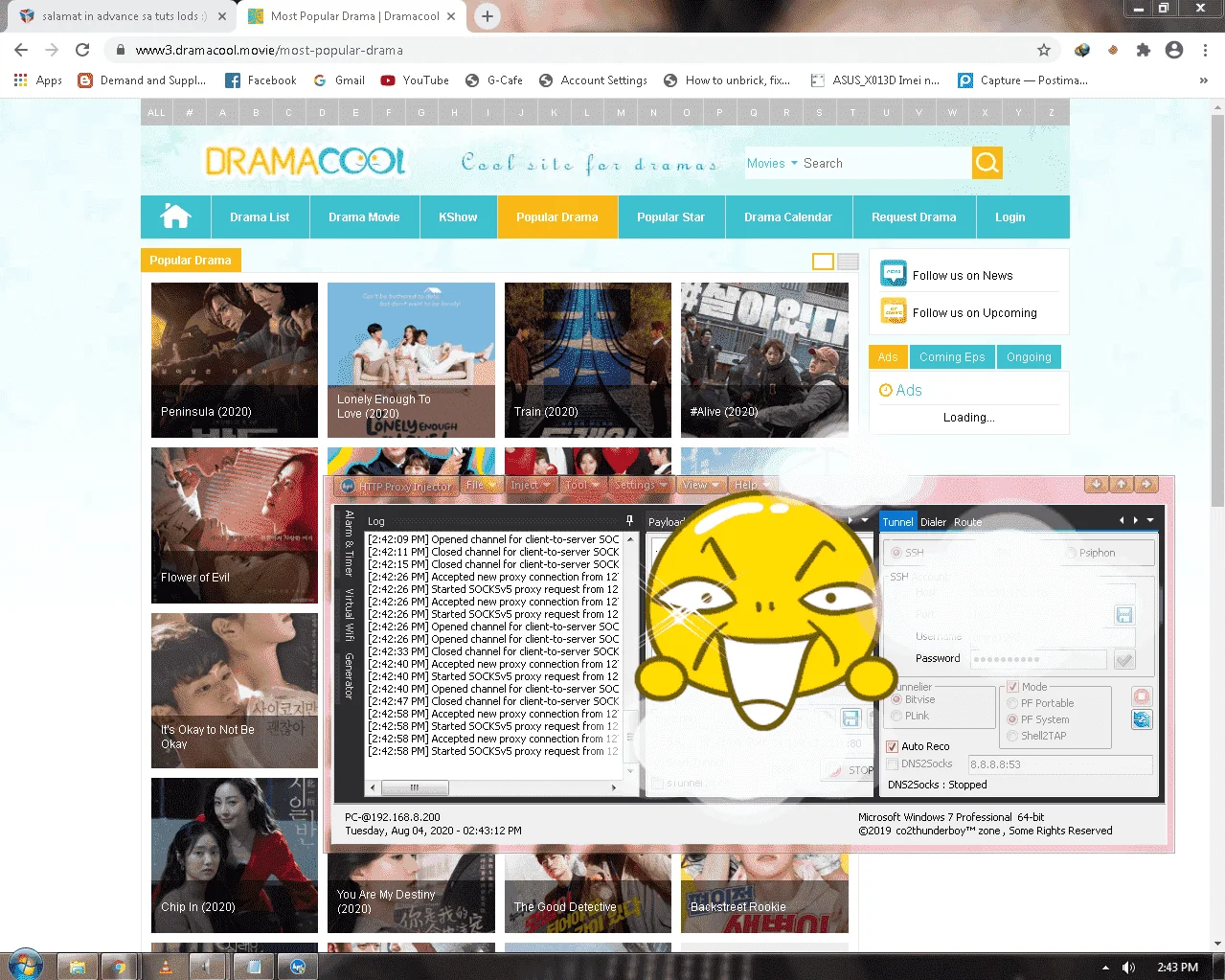
Task: Open the Windows Start orb
Action: (x=26, y=965)
